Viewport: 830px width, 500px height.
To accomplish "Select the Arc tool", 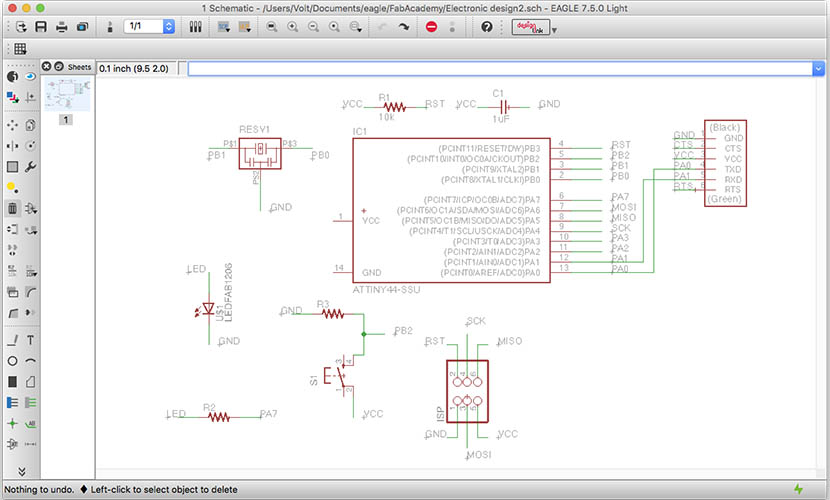I will tap(30, 361).
